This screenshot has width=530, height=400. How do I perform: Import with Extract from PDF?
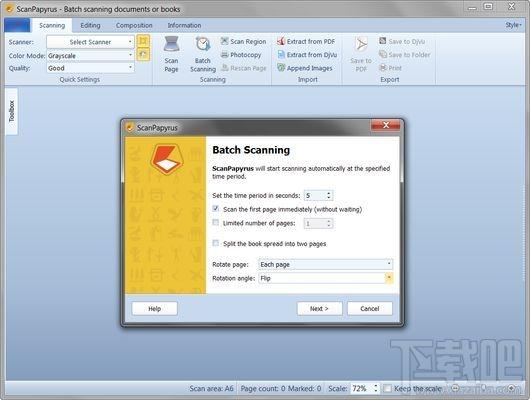[306, 42]
